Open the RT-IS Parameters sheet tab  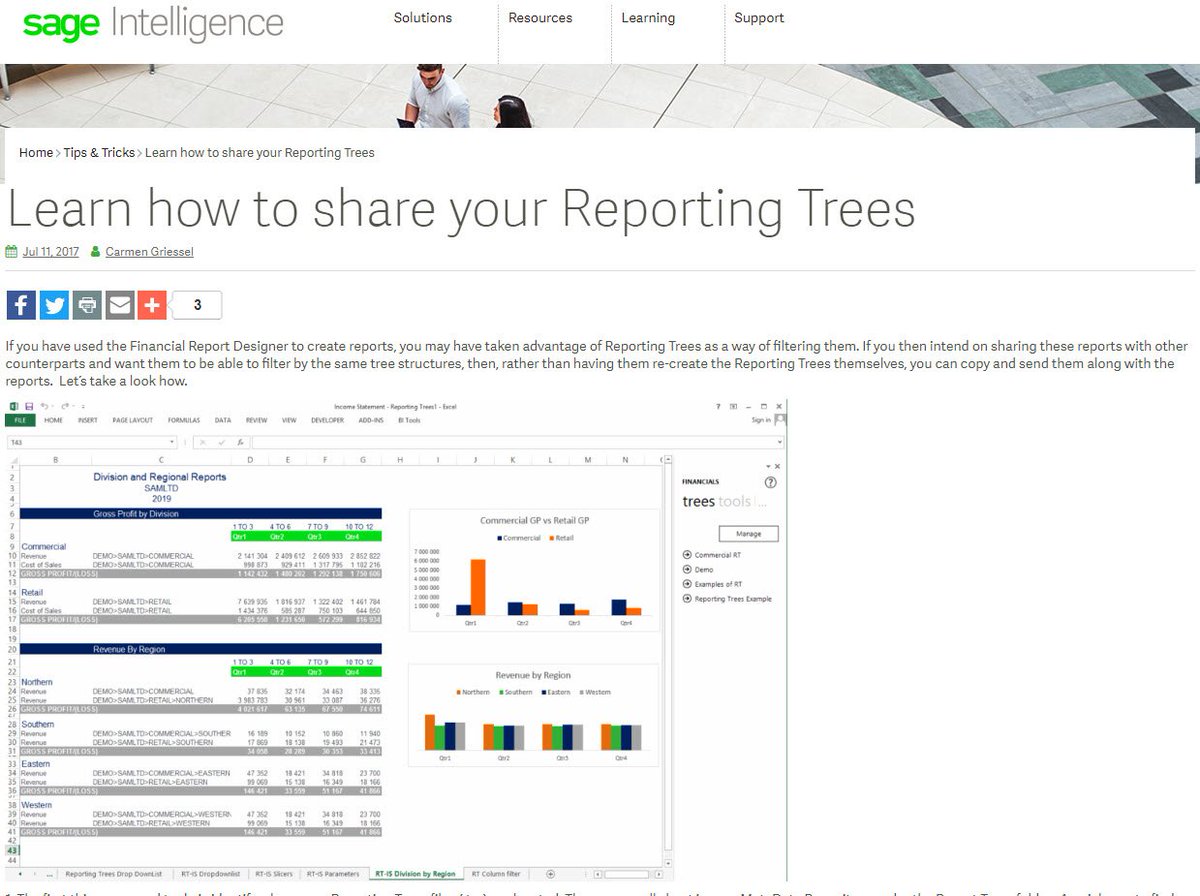coord(332,874)
